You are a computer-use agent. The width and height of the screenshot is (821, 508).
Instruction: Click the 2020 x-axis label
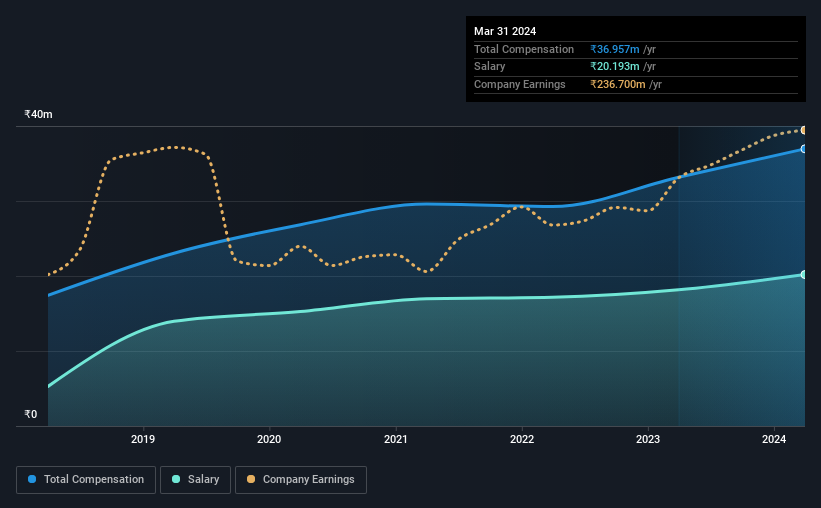pos(269,439)
